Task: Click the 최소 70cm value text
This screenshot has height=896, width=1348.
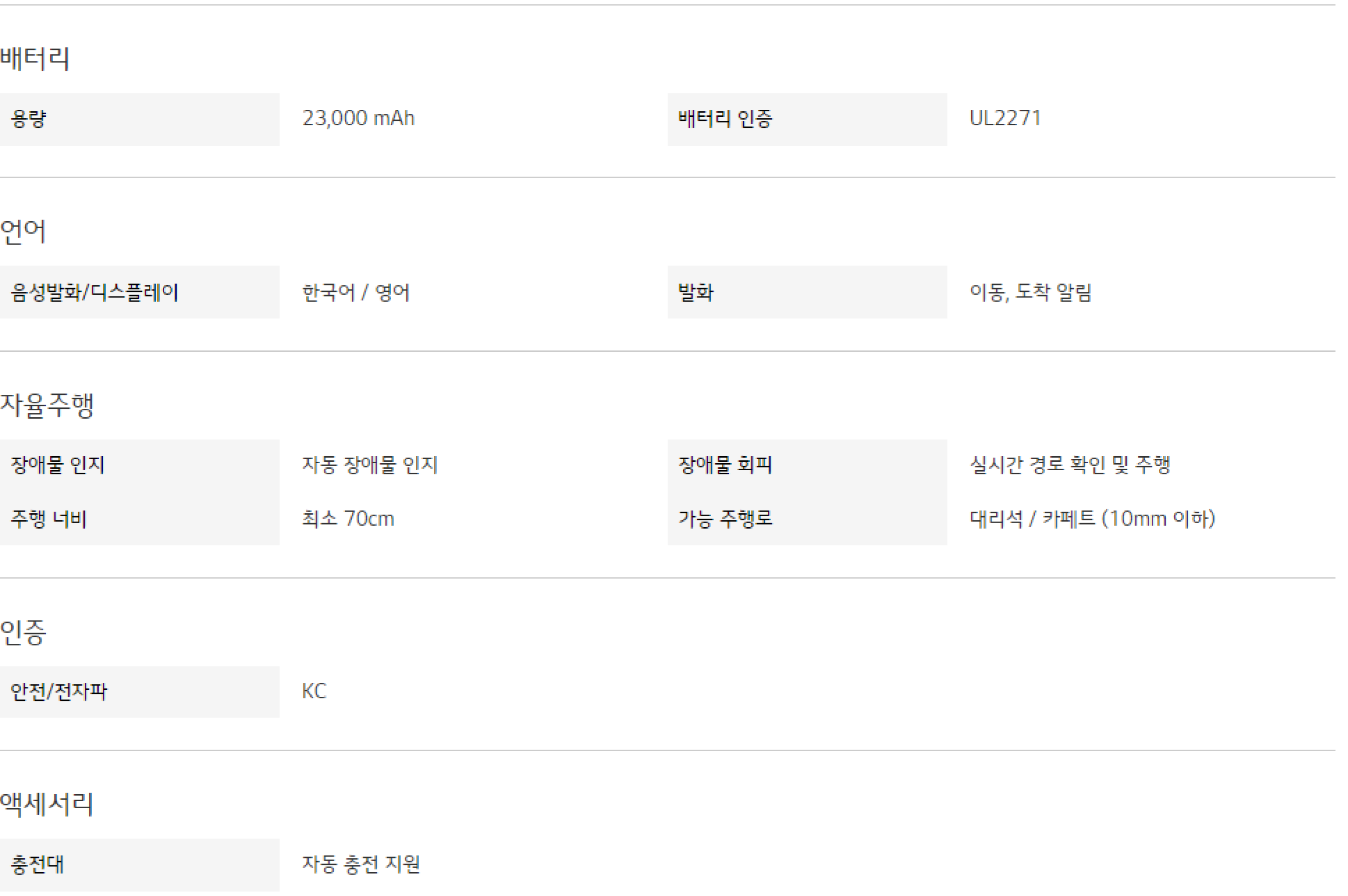Action: coord(348,519)
